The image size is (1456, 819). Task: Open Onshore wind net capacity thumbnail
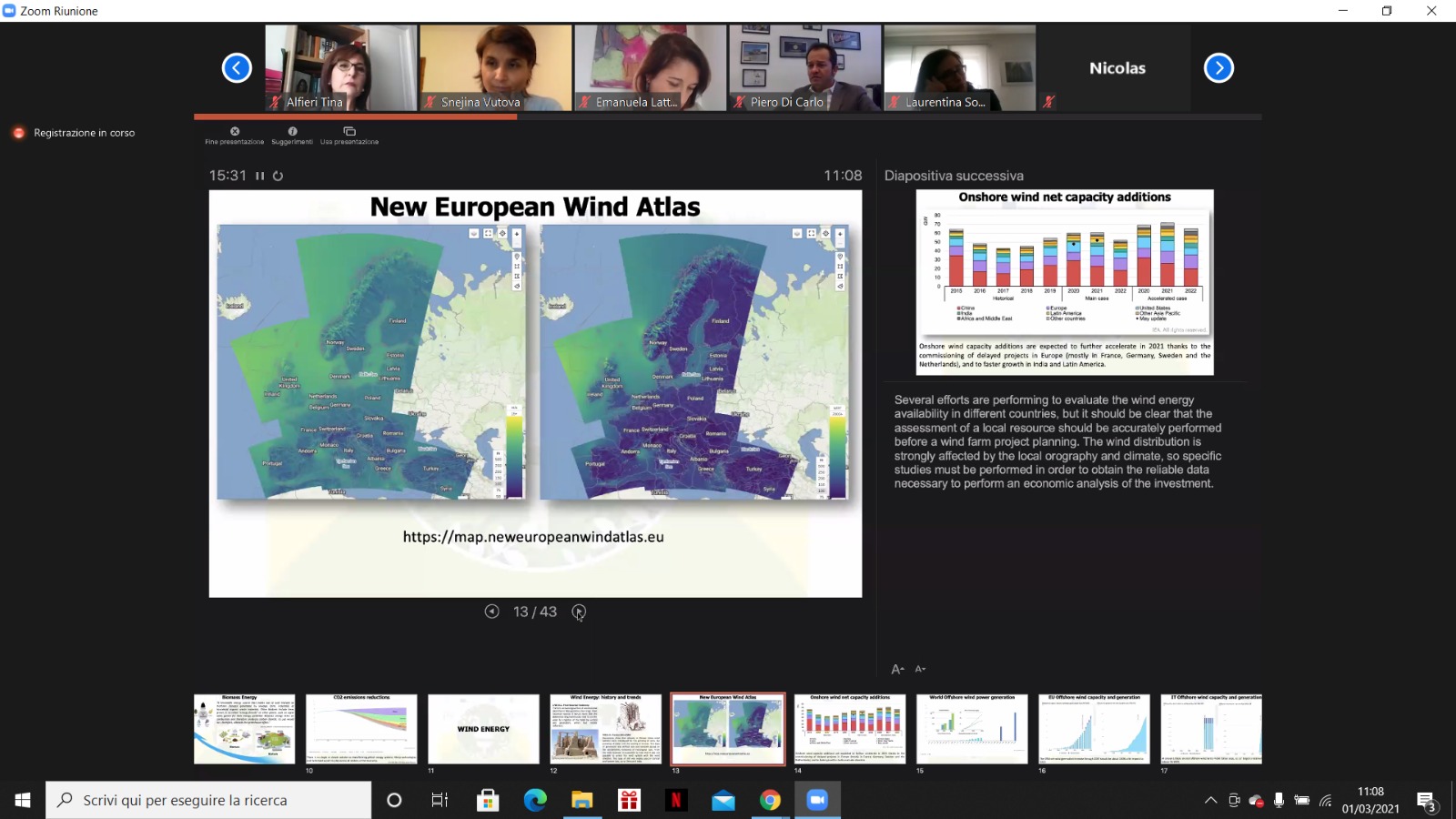pyautogui.click(x=850, y=729)
